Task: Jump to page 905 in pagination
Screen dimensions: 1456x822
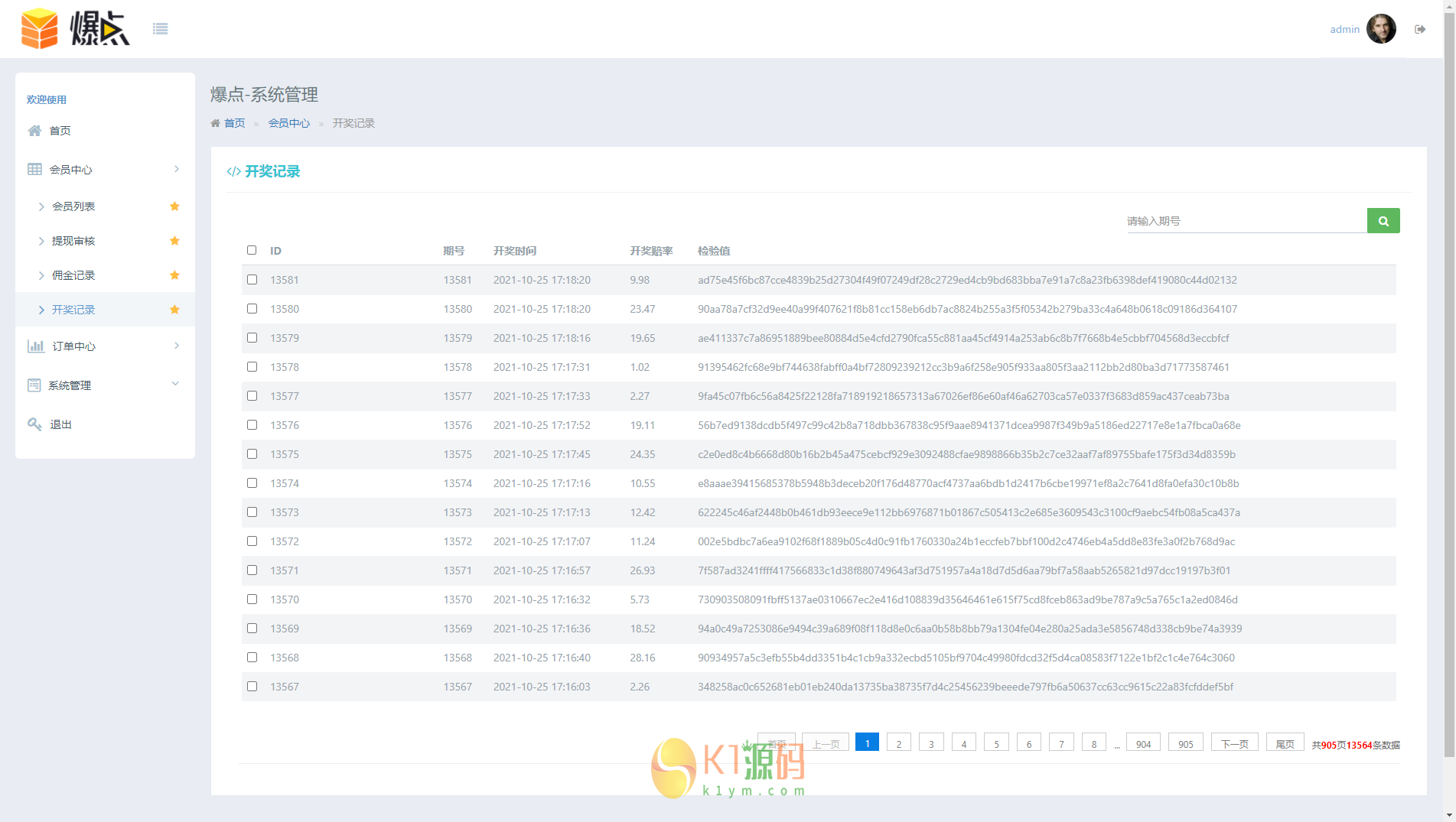Action: 1186,743
